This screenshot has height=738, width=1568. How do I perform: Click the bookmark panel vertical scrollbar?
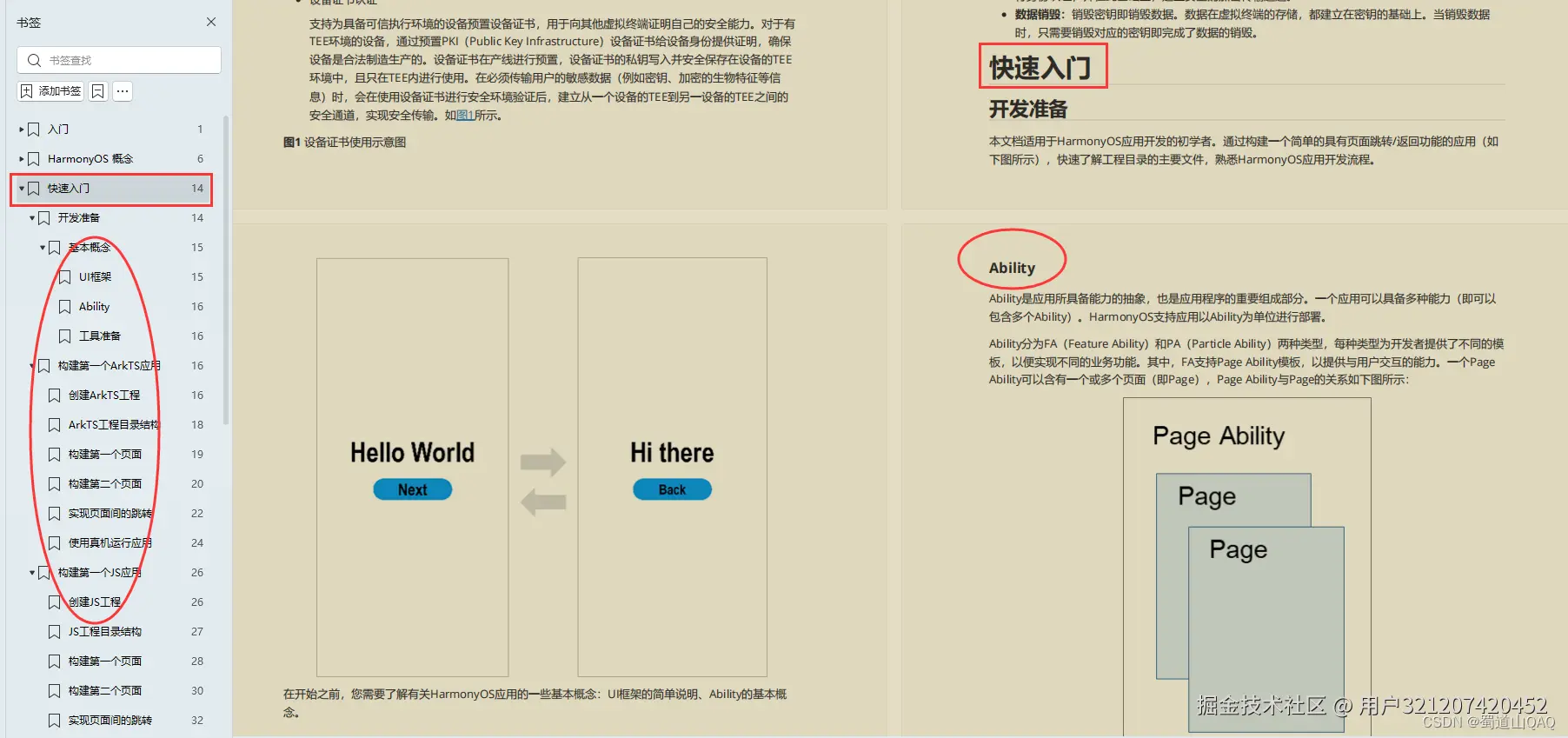(x=226, y=269)
